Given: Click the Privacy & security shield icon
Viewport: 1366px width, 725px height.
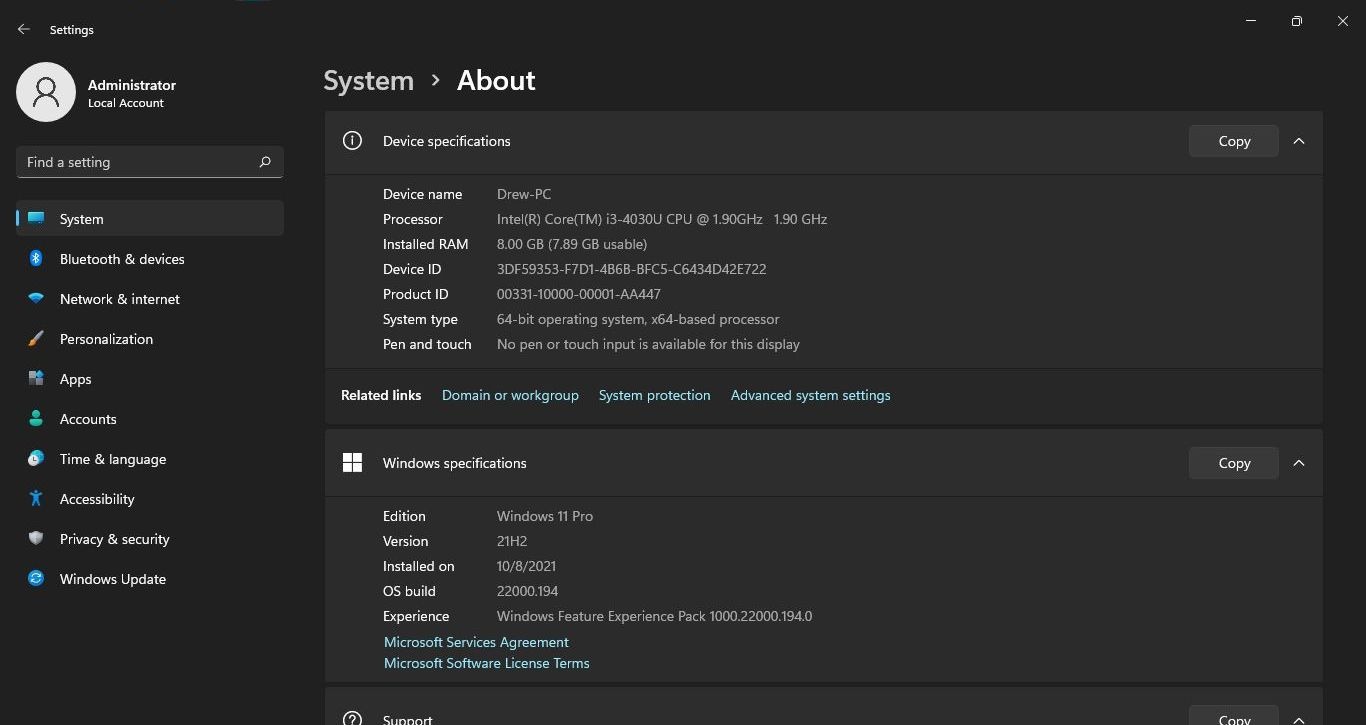Looking at the screenshot, I should point(36,539).
